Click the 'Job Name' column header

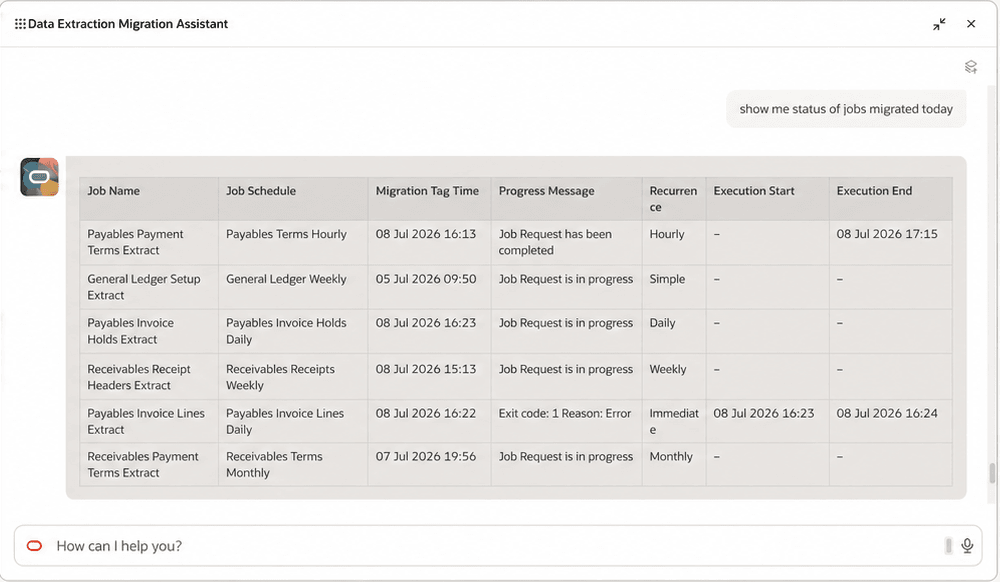(x=149, y=199)
